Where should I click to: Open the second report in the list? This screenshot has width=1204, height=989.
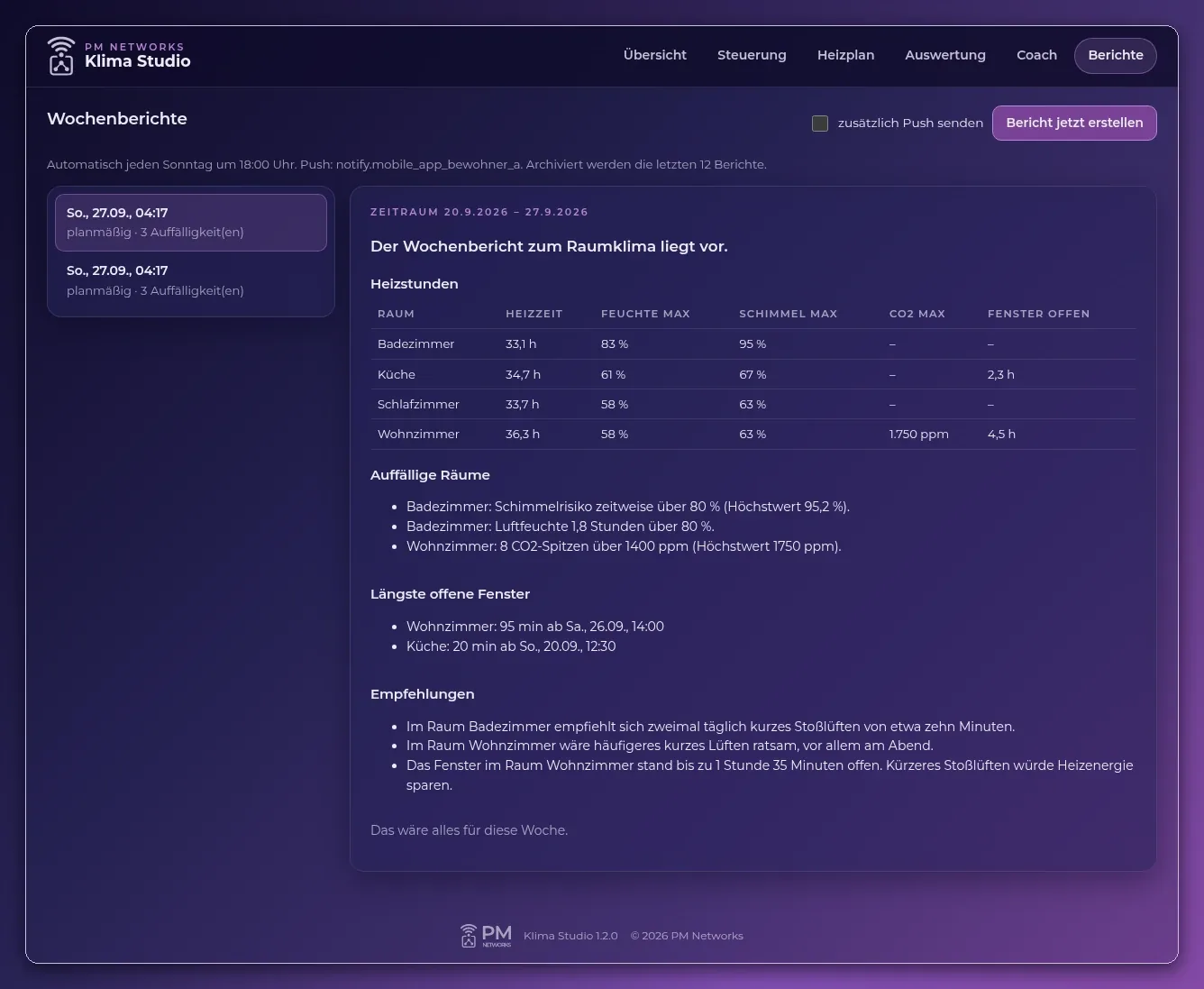point(191,280)
